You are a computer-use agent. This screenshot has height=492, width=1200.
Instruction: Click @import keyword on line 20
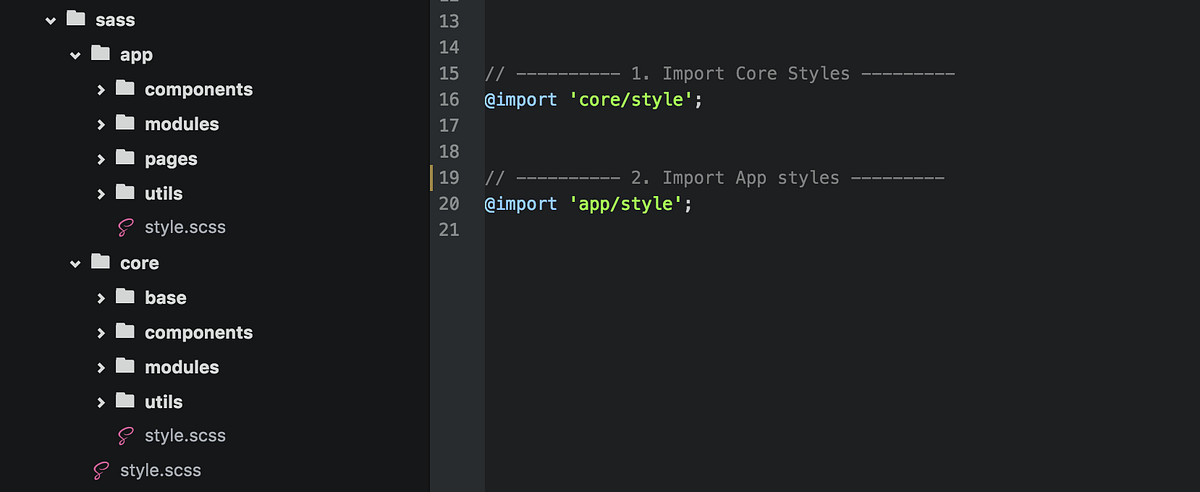coord(521,204)
